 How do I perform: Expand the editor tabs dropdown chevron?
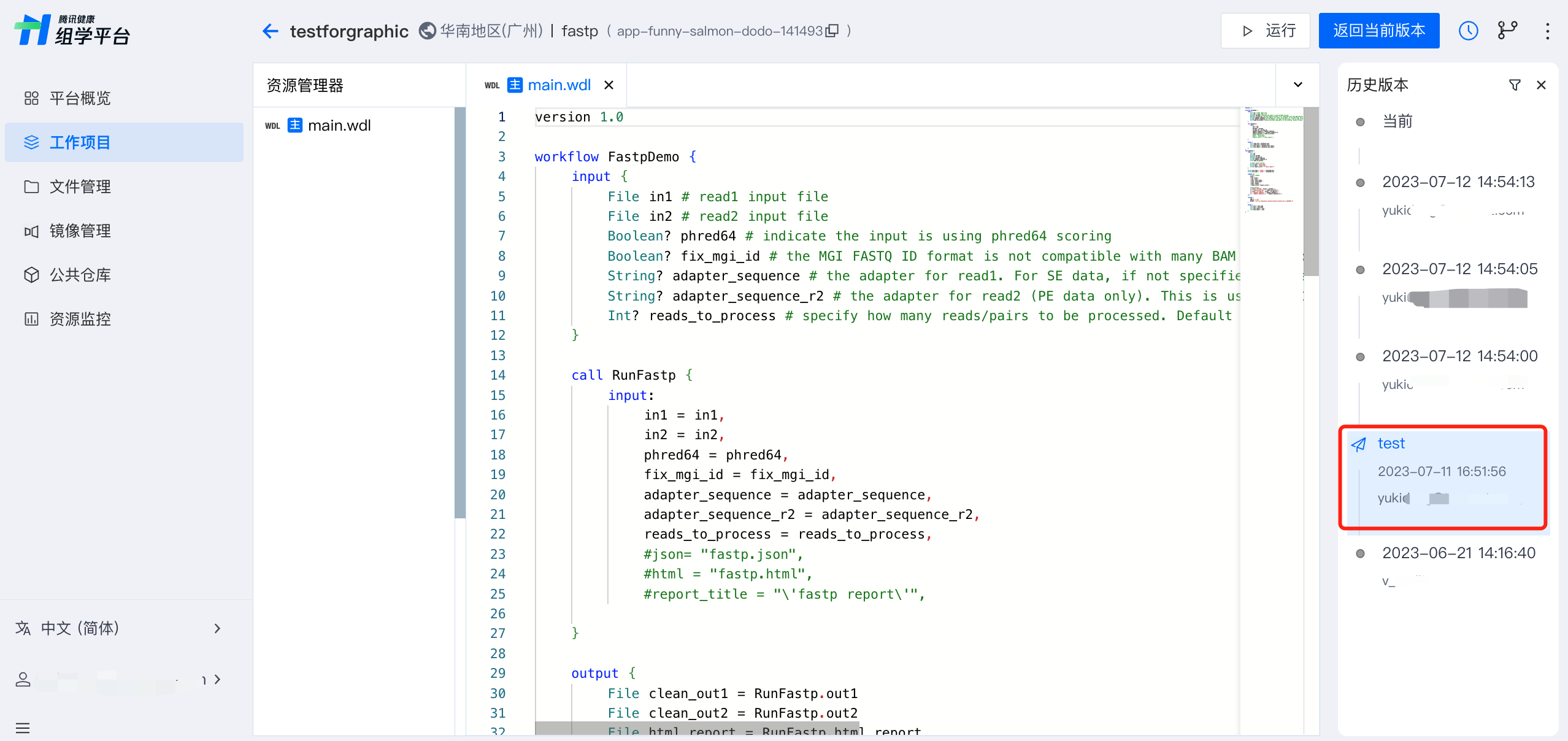(1297, 85)
